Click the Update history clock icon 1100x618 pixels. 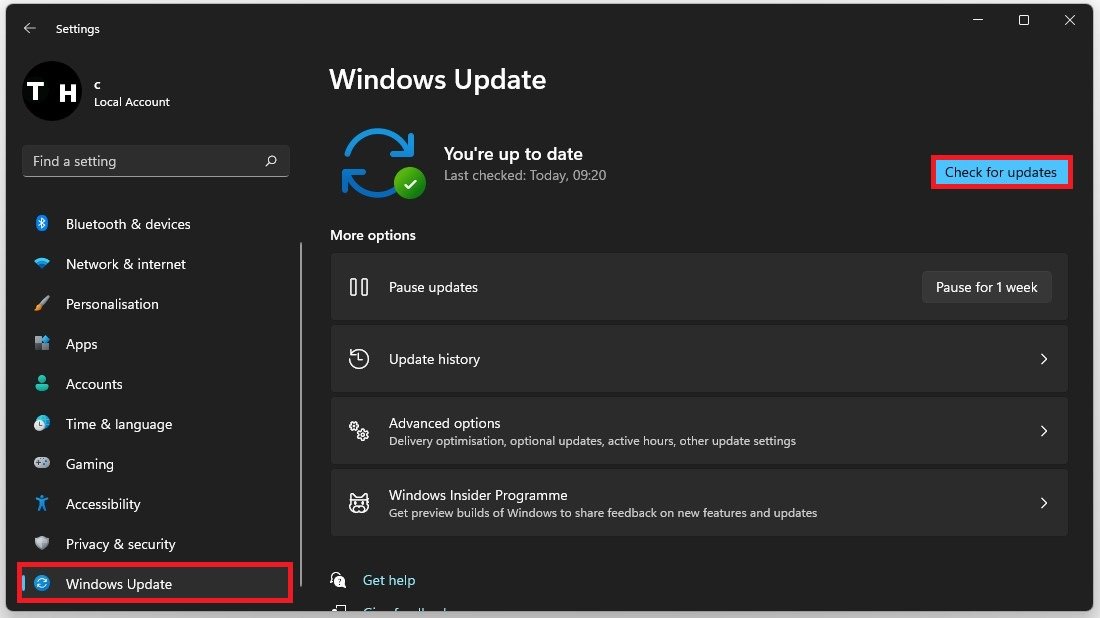[x=358, y=359]
